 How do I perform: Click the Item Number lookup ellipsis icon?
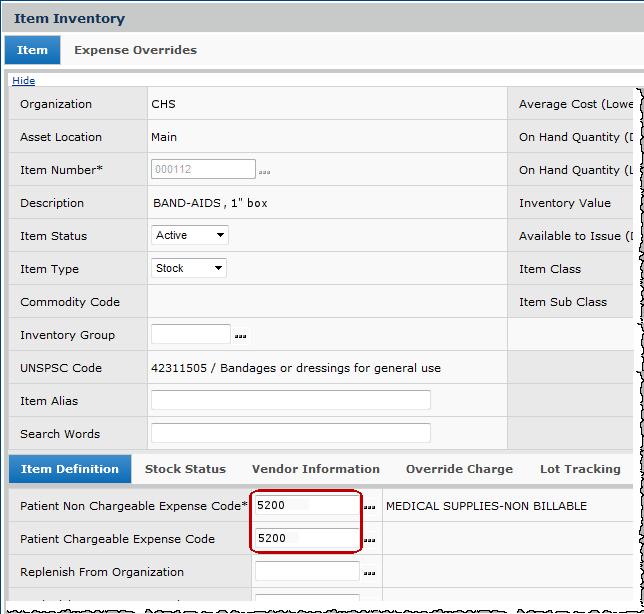point(264,172)
